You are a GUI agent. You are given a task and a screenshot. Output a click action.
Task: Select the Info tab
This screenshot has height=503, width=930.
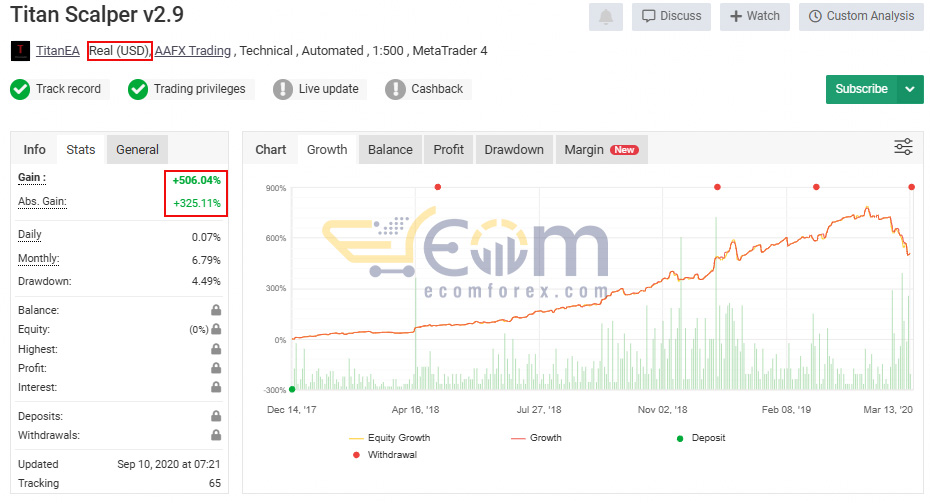tap(34, 149)
